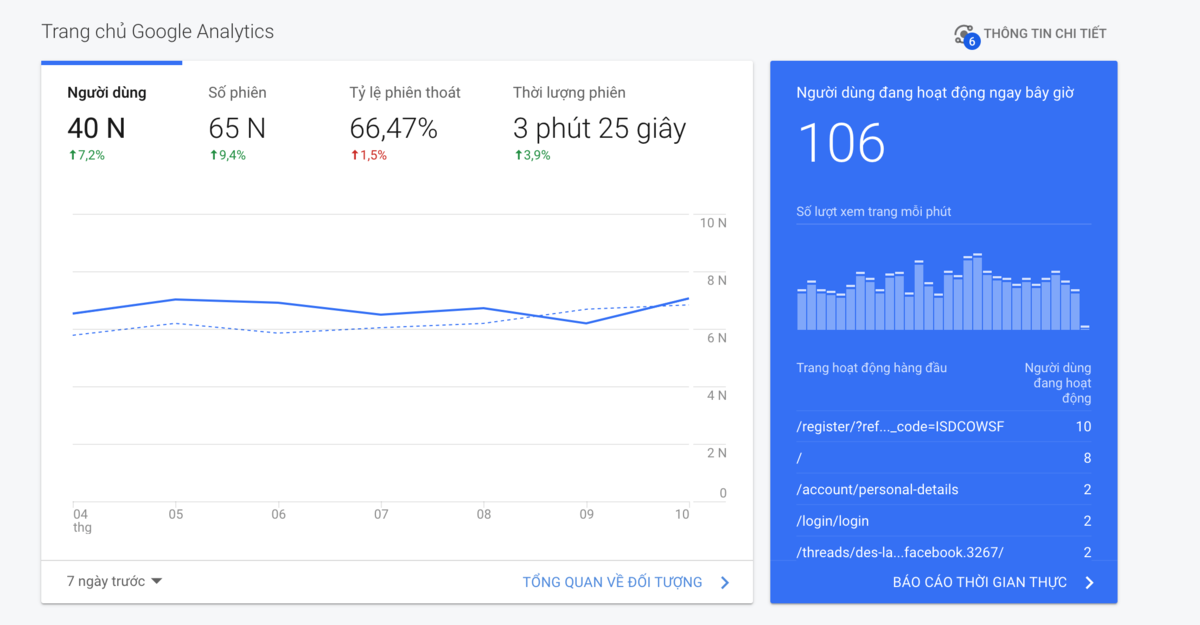Click the Trang chủ Google Analytics heading
This screenshot has width=1200, height=625.
[158, 31]
